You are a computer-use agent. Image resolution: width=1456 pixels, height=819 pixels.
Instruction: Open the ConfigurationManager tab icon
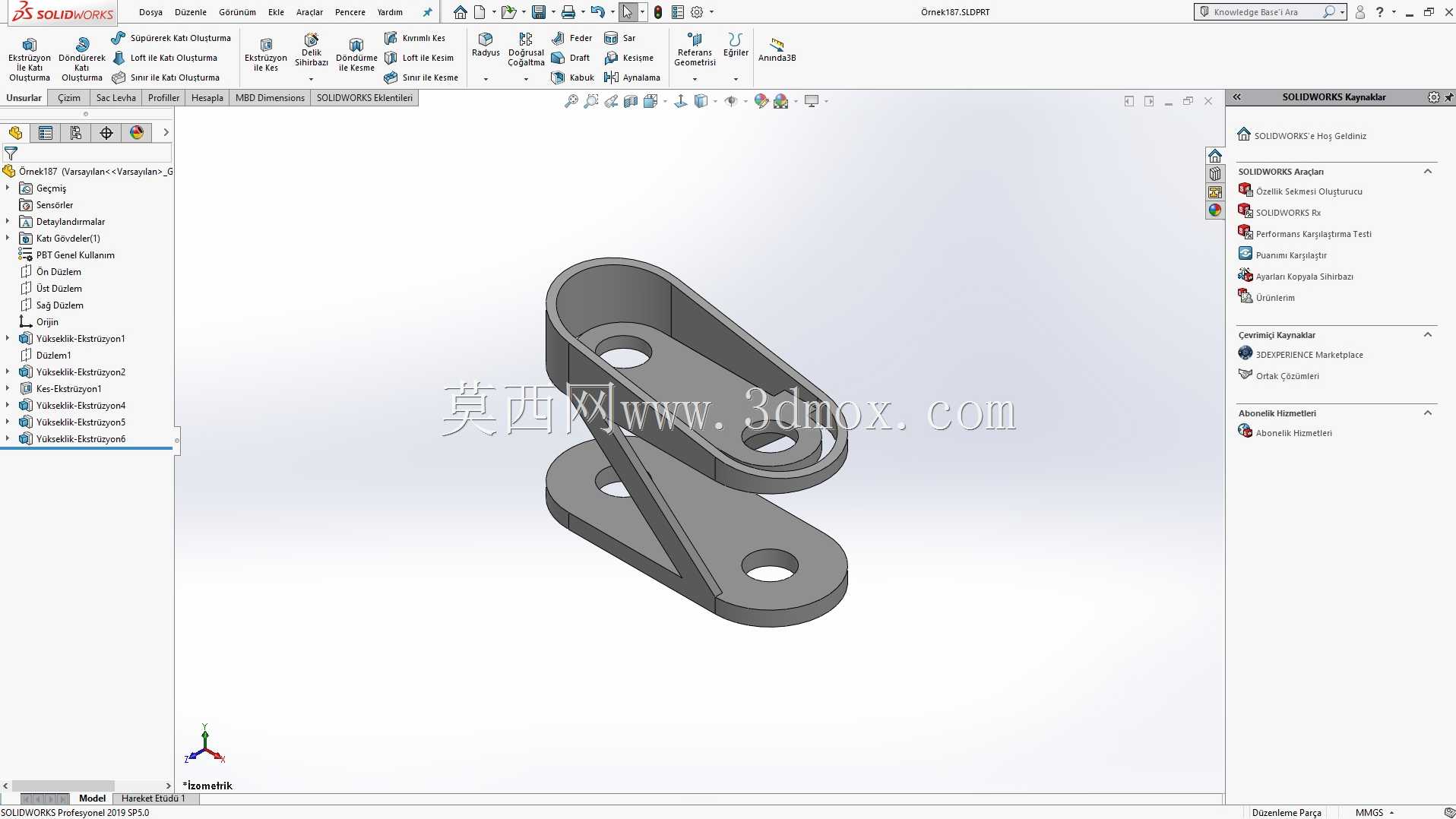[x=76, y=133]
